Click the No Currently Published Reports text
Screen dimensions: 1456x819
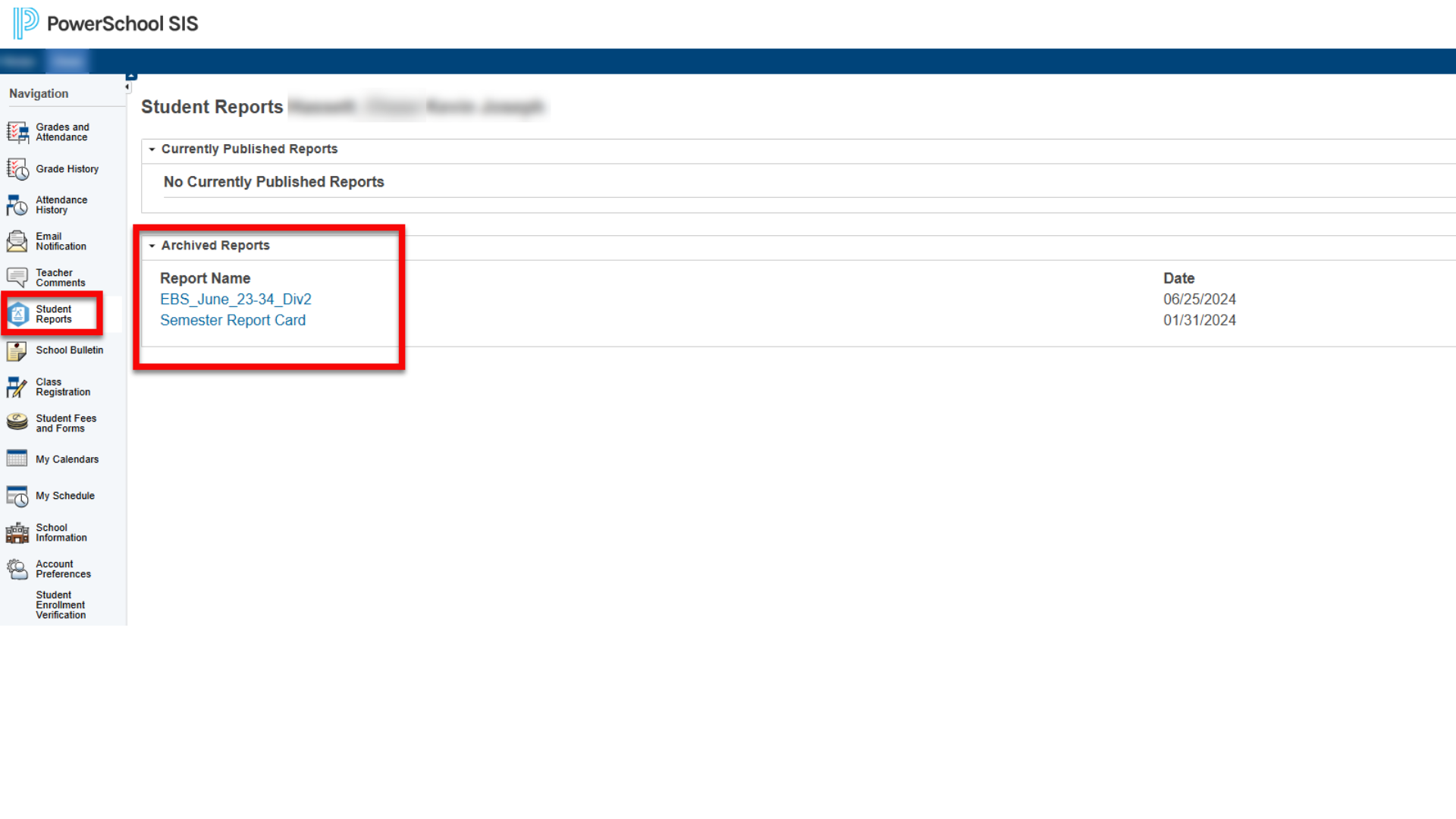pos(274,182)
